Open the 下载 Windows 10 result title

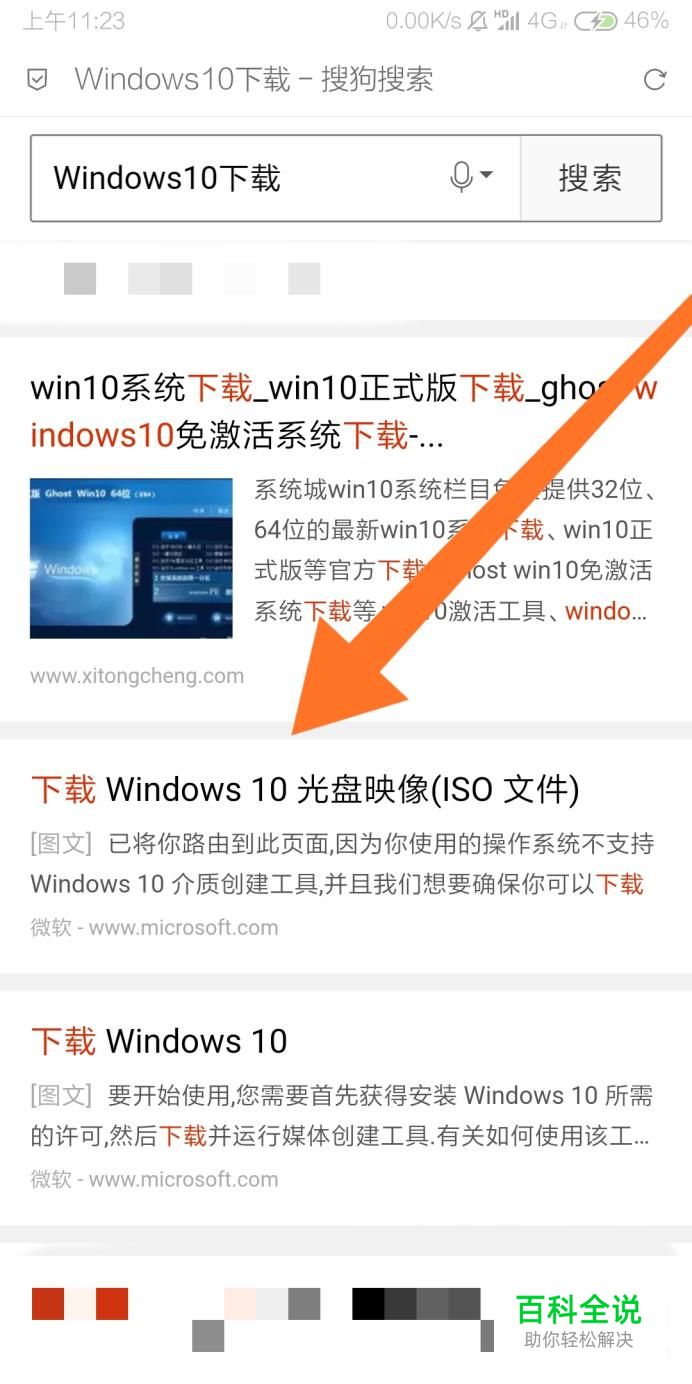pos(159,1042)
